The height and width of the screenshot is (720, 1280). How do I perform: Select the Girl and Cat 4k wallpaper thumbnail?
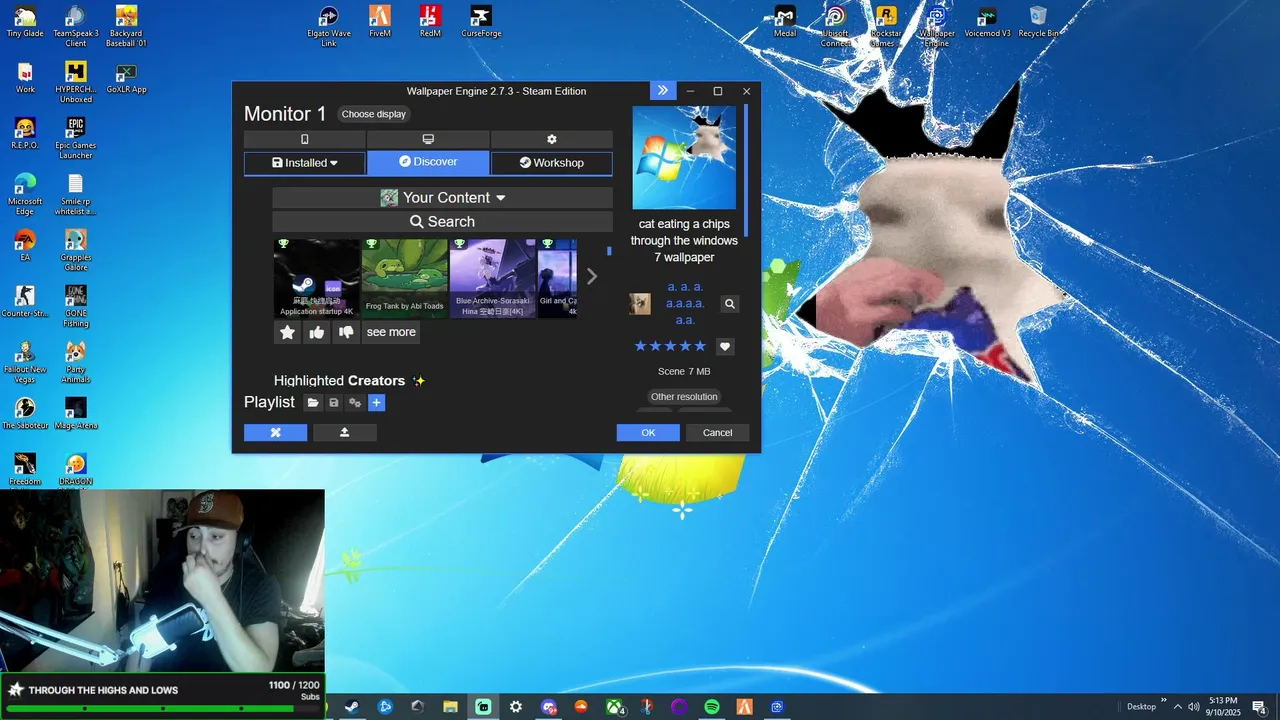point(558,278)
